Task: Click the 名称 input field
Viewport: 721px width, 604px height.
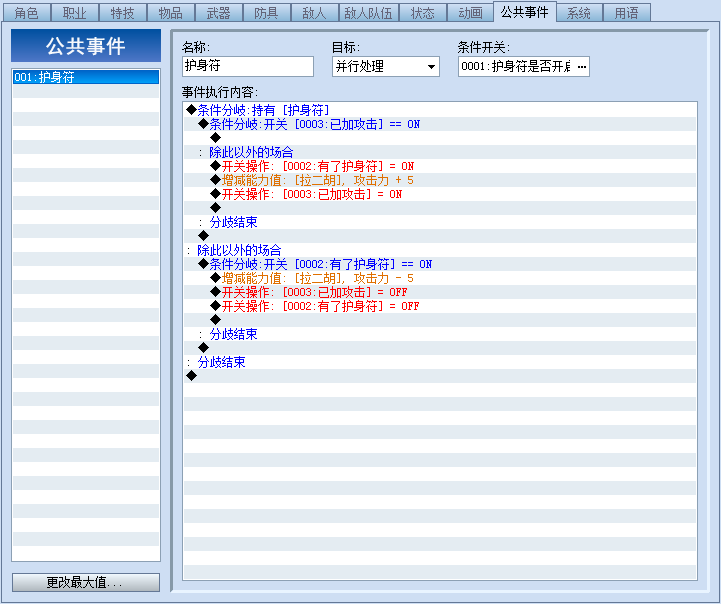Action: [x=248, y=66]
